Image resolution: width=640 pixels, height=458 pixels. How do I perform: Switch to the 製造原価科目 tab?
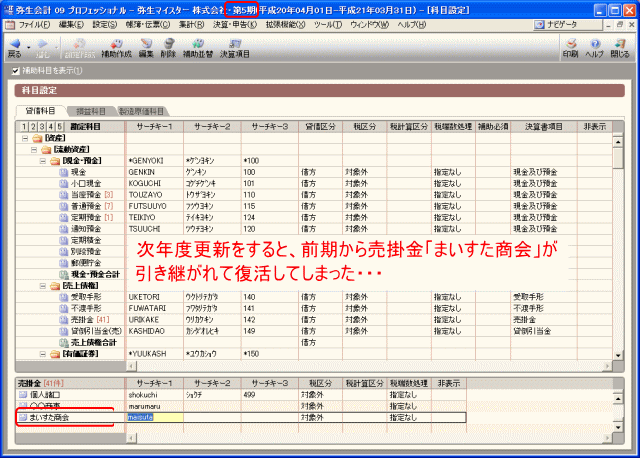(x=141, y=111)
